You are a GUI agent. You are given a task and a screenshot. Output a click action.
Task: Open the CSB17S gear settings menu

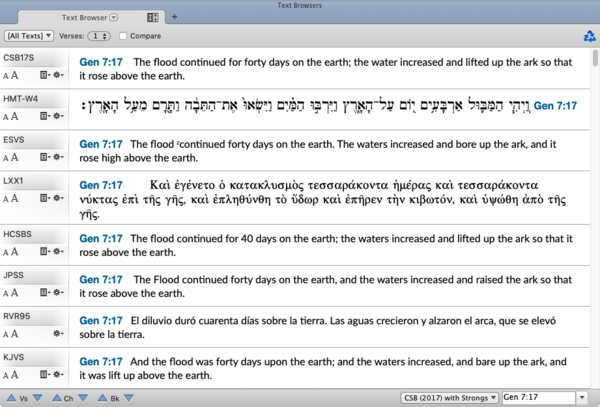tap(58, 75)
